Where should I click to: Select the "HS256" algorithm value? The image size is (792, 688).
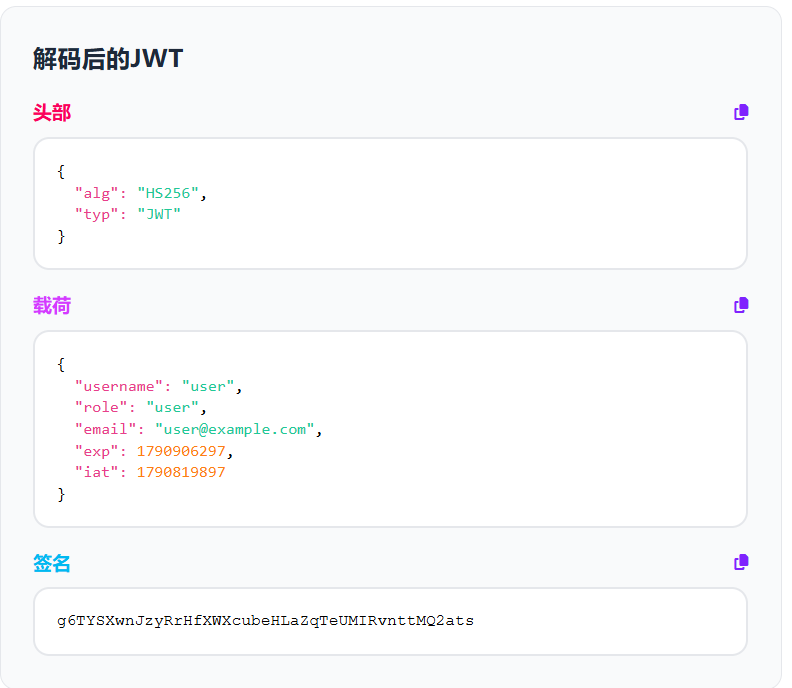(168, 193)
